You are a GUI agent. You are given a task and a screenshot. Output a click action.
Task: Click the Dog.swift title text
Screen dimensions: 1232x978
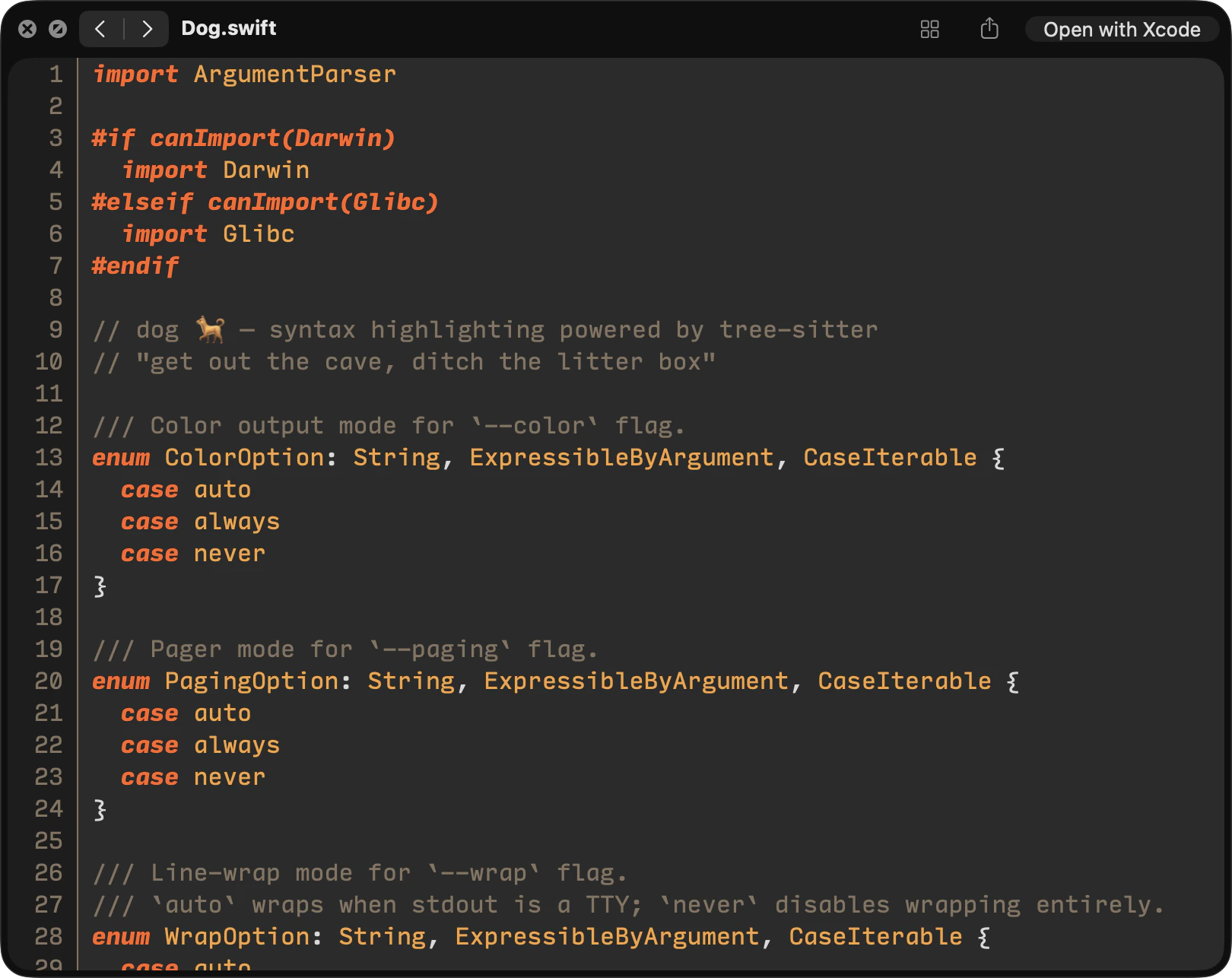tap(229, 28)
